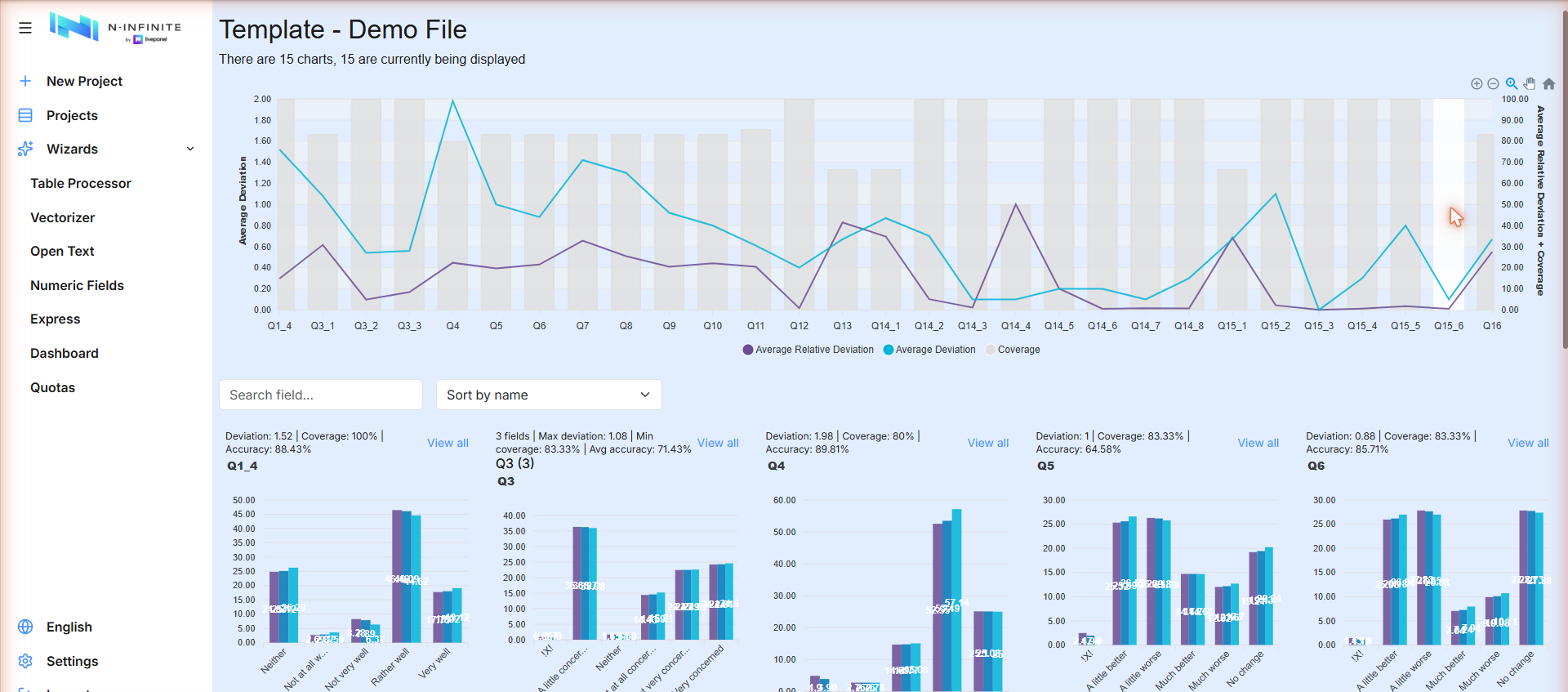Open Quotas wizard
This screenshot has width=1568, height=692.
53,387
